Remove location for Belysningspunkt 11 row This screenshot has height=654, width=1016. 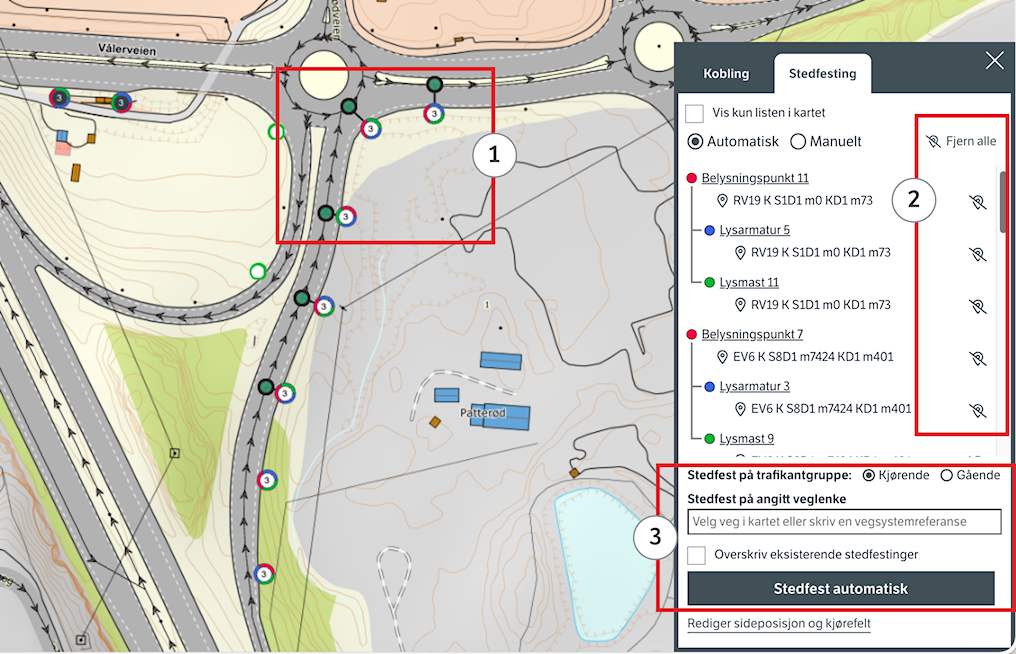(977, 202)
